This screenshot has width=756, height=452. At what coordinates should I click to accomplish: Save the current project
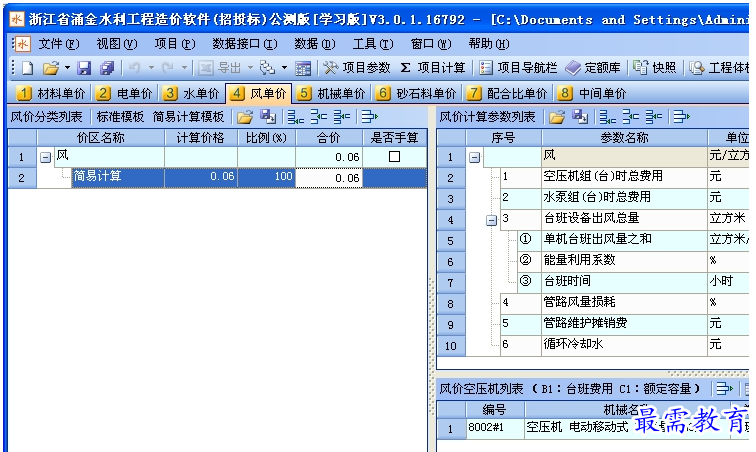[84, 68]
